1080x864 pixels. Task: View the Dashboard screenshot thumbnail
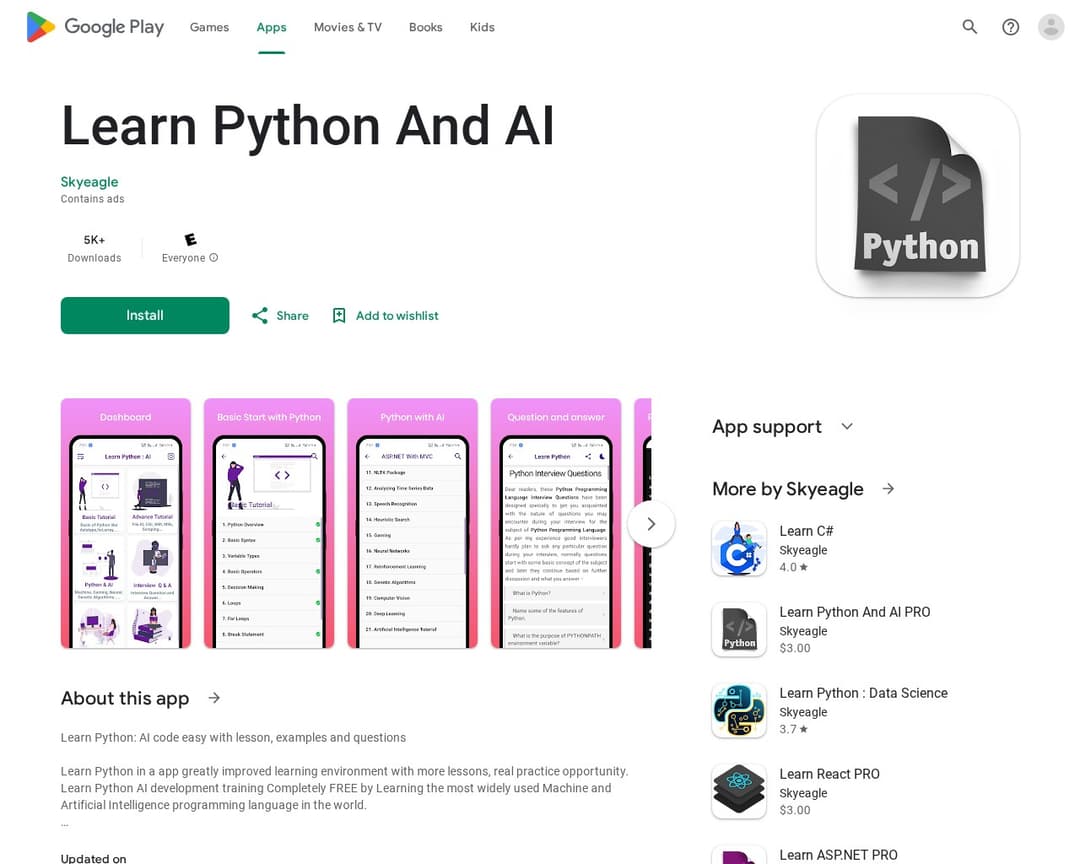click(x=125, y=523)
